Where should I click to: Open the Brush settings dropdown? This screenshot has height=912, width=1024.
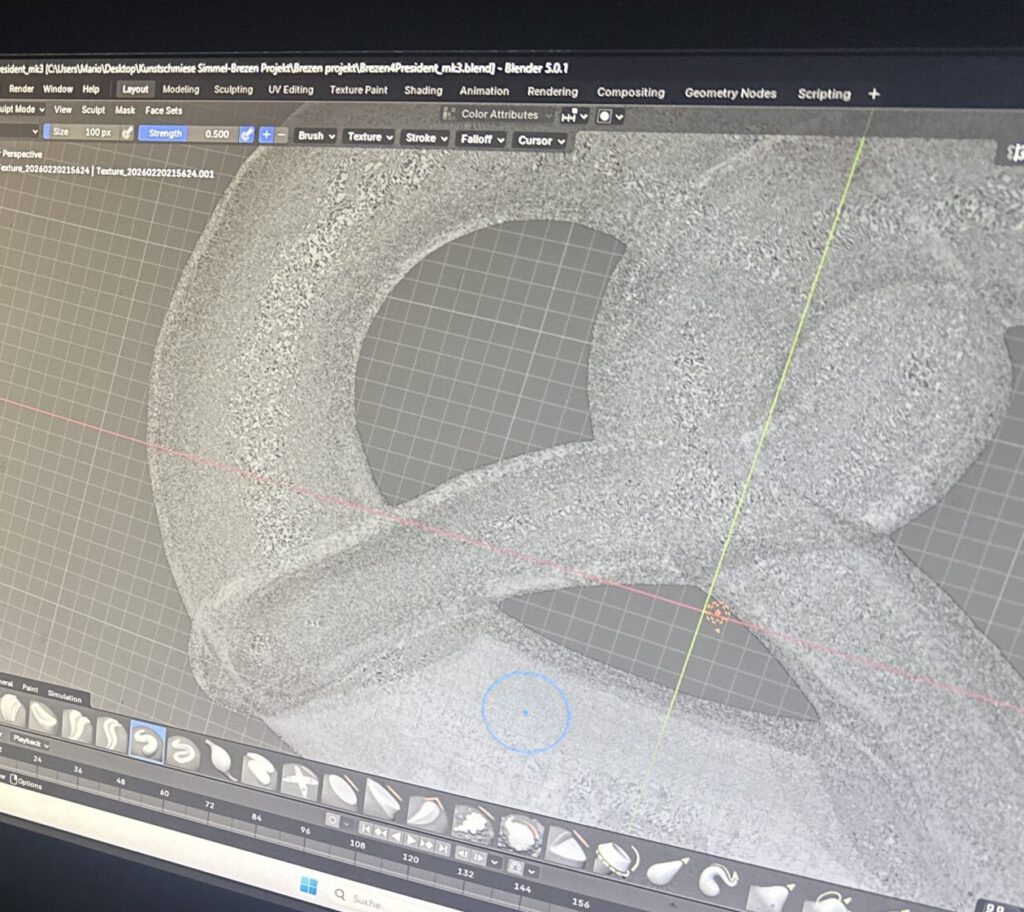316,136
